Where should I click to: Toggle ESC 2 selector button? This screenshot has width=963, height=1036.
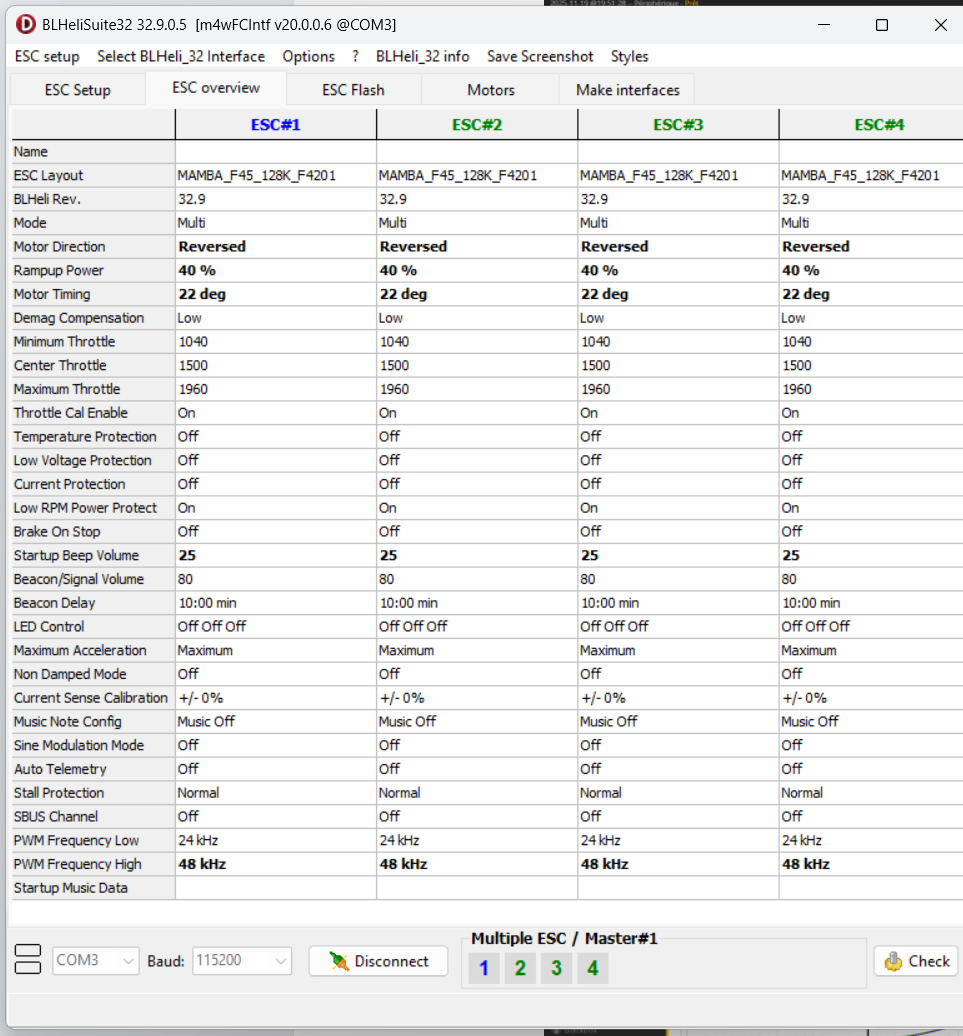[520, 968]
